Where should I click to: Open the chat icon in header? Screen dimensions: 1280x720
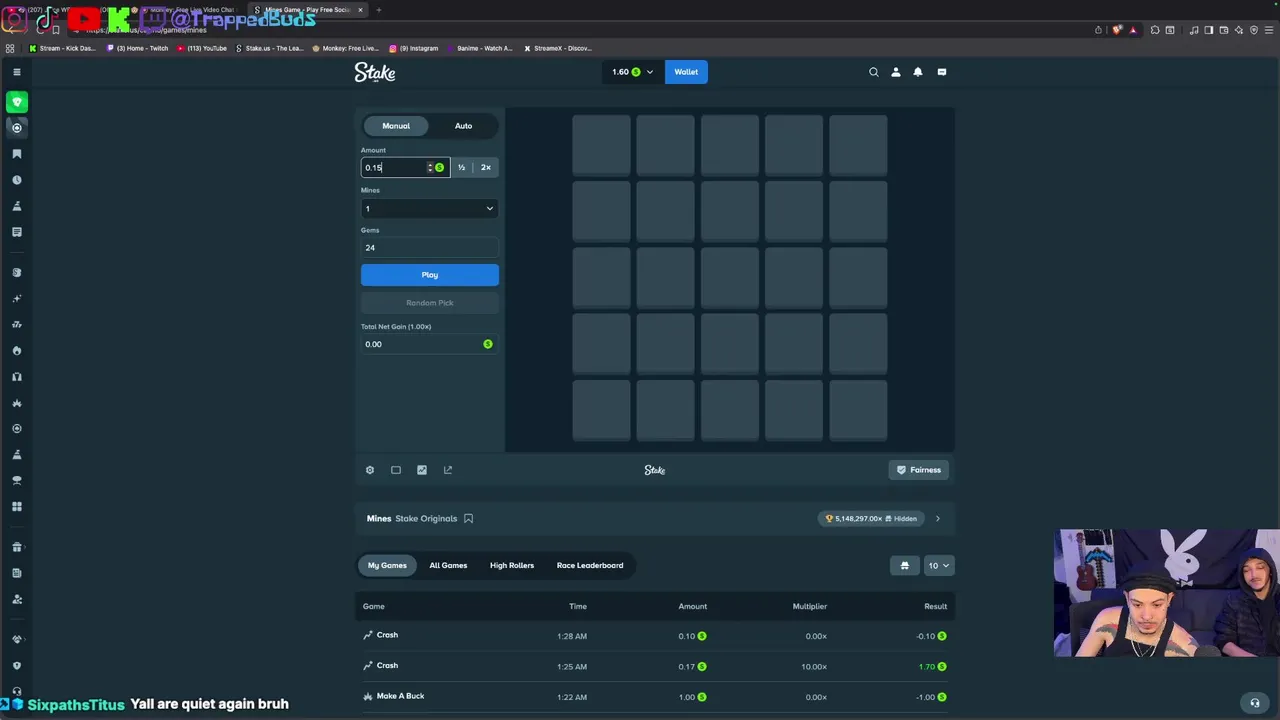[942, 72]
